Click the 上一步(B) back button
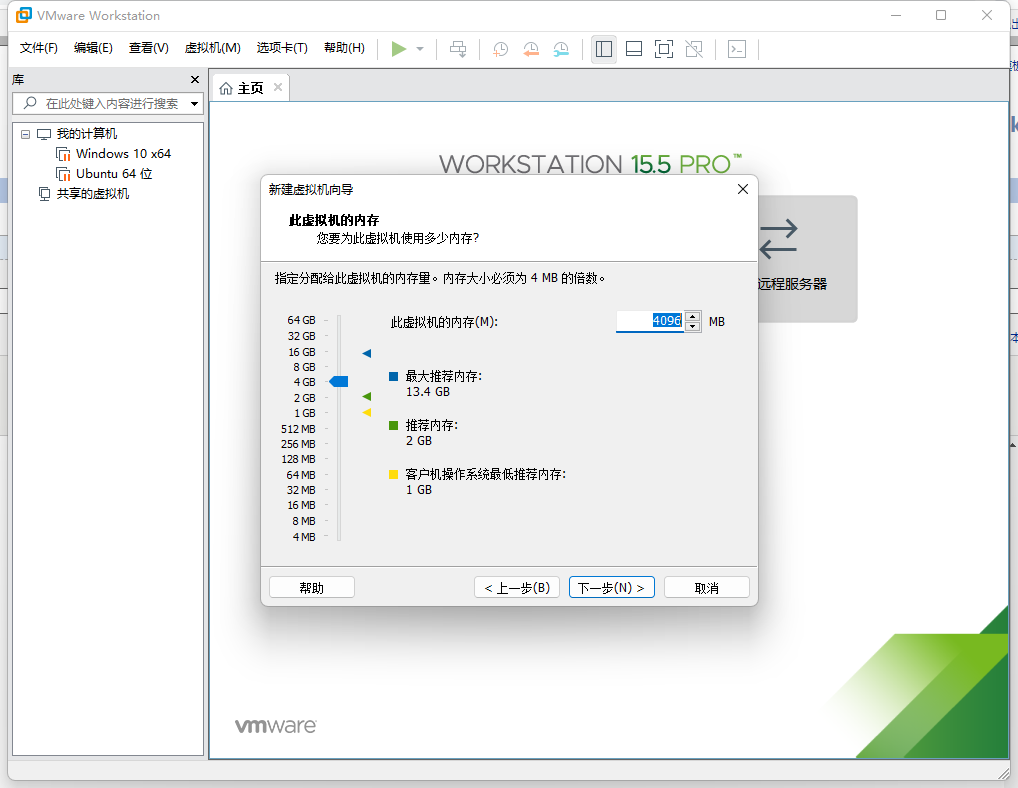The width and height of the screenshot is (1018, 788). coord(517,587)
